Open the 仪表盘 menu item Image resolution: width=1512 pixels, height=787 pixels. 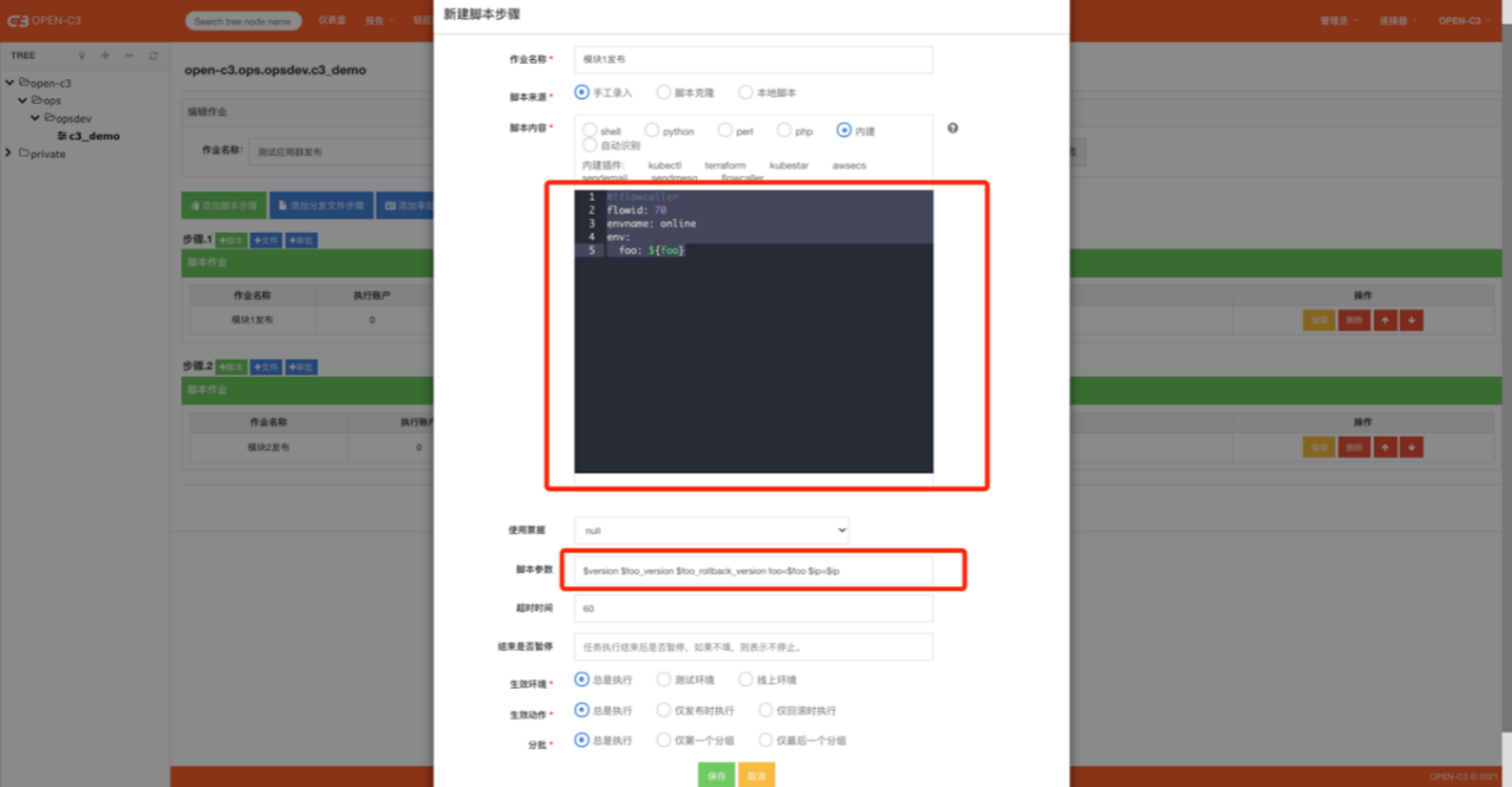tap(332, 21)
